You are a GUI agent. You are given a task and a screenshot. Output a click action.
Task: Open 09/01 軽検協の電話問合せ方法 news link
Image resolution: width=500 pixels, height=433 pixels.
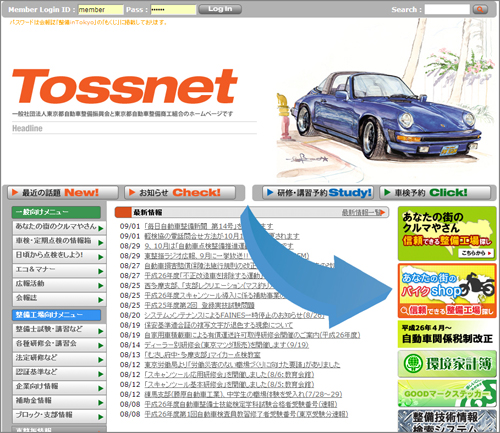pos(222,236)
